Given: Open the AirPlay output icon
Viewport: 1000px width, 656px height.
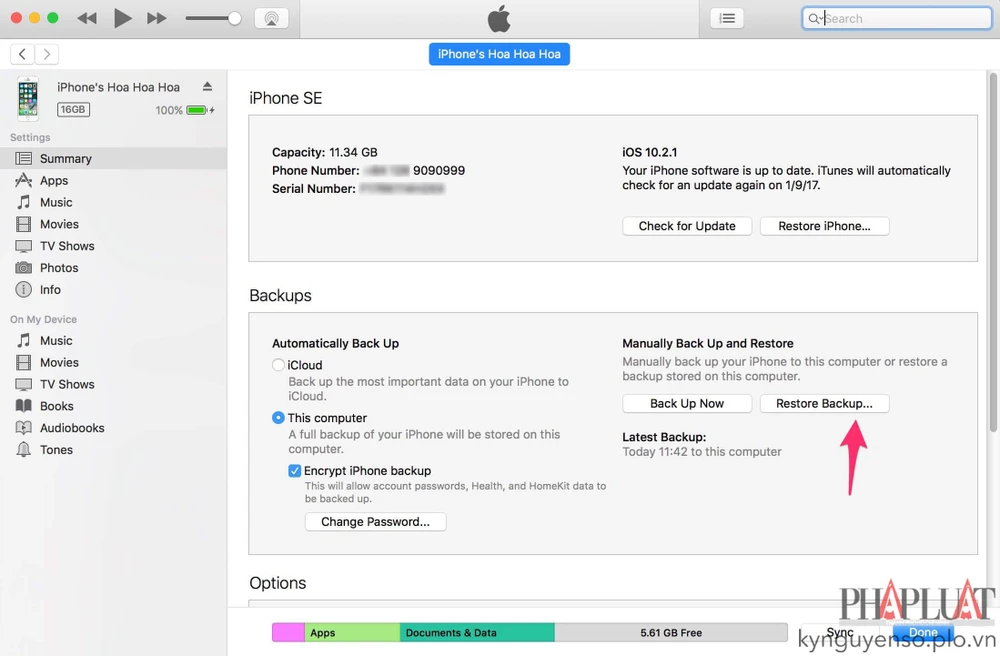Looking at the screenshot, I should click(x=271, y=18).
